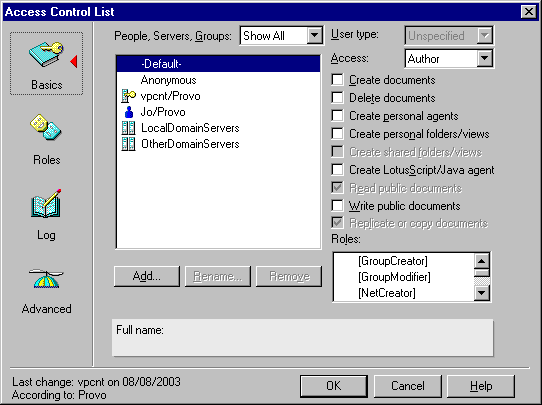Click the person icon beside Jo/Provo
The height and width of the screenshot is (405, 542).
click(129, 112)
